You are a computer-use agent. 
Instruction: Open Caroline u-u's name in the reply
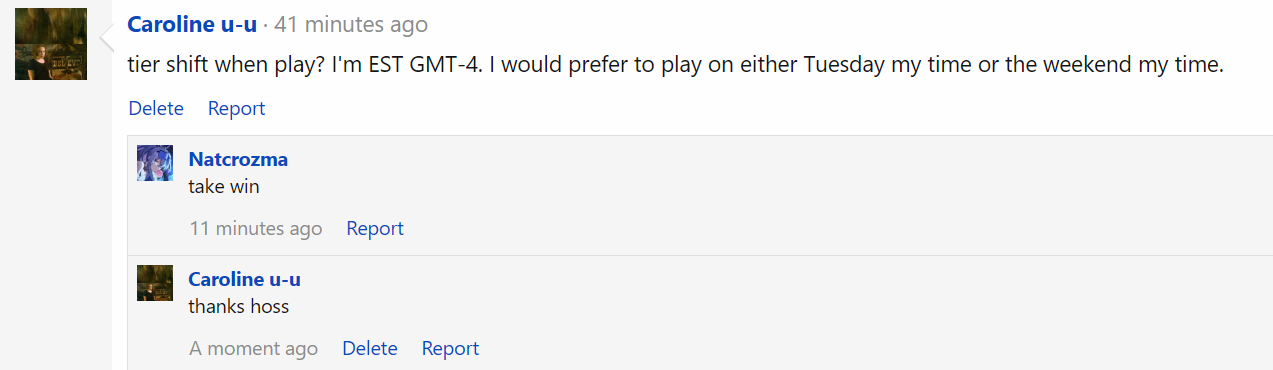click(245, 279)
